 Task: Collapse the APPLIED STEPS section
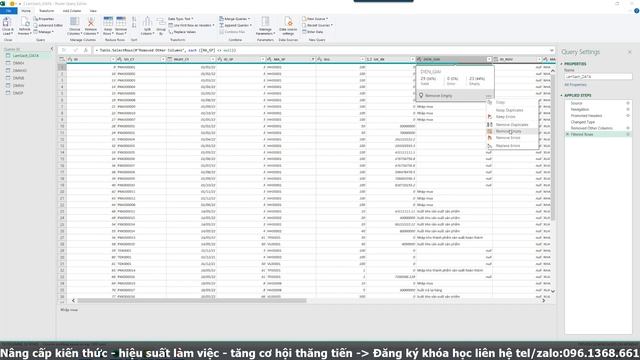pos(561,96)
